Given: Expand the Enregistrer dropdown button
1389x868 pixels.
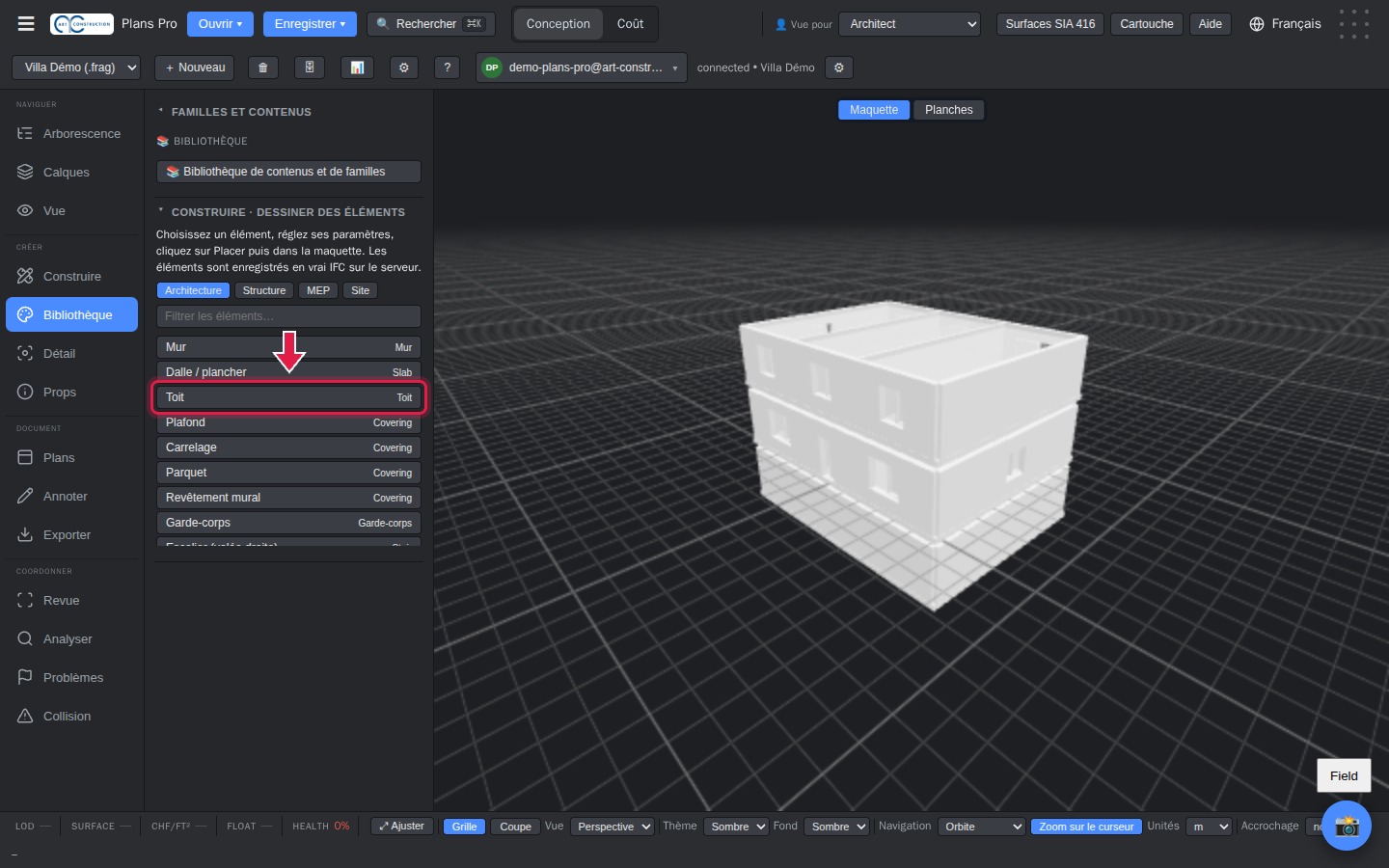Looking at the screenshot, I should pyautogui.click(x=310, y=24).
